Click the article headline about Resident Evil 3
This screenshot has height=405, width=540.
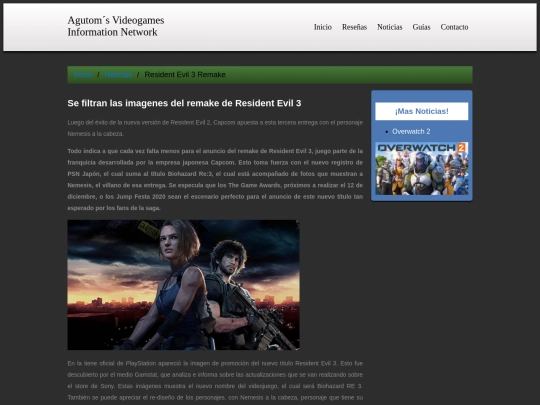(x=184, y=103)
